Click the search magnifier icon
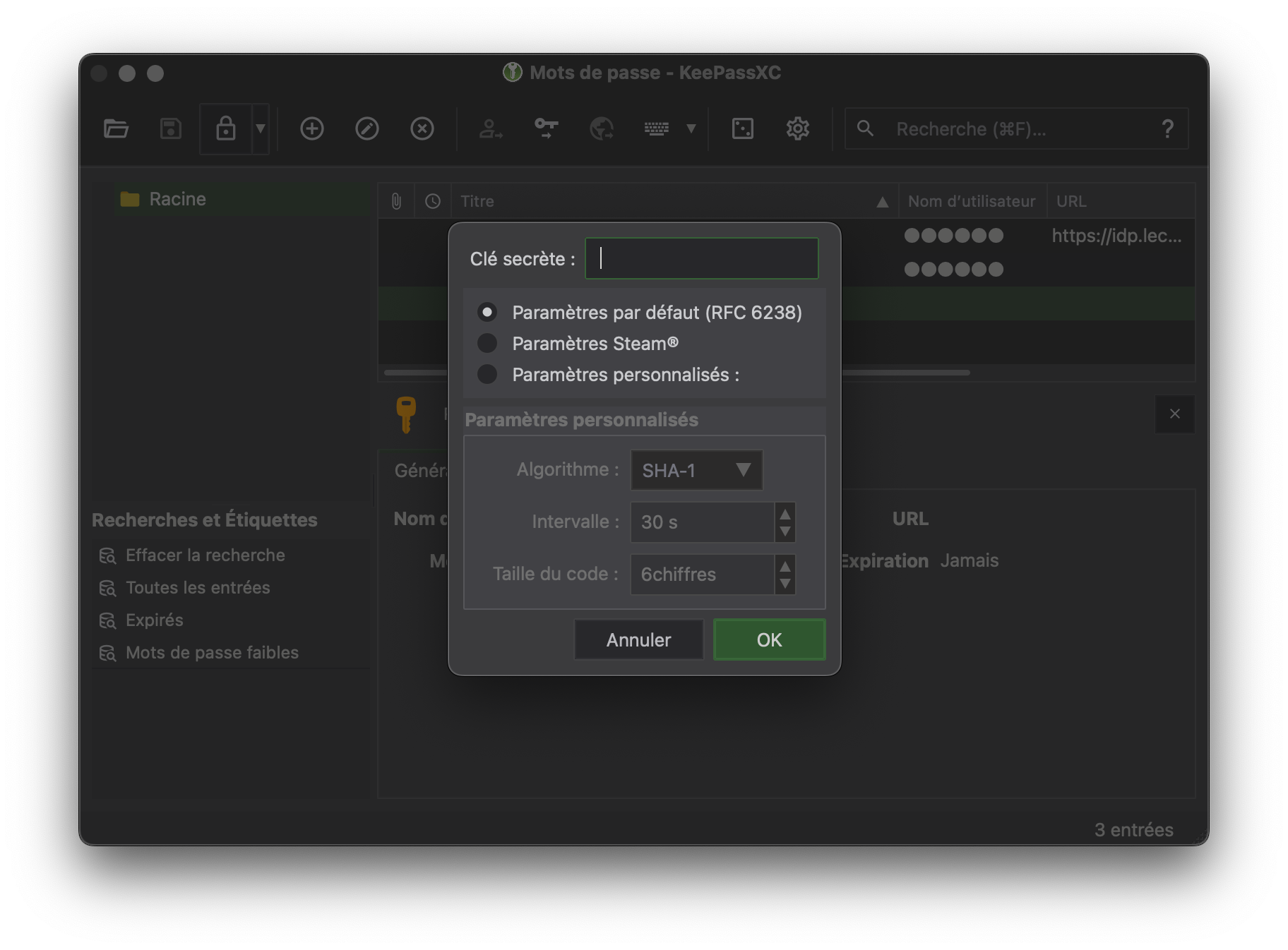This screenshot has width=1288, height=950. [865, 128]
